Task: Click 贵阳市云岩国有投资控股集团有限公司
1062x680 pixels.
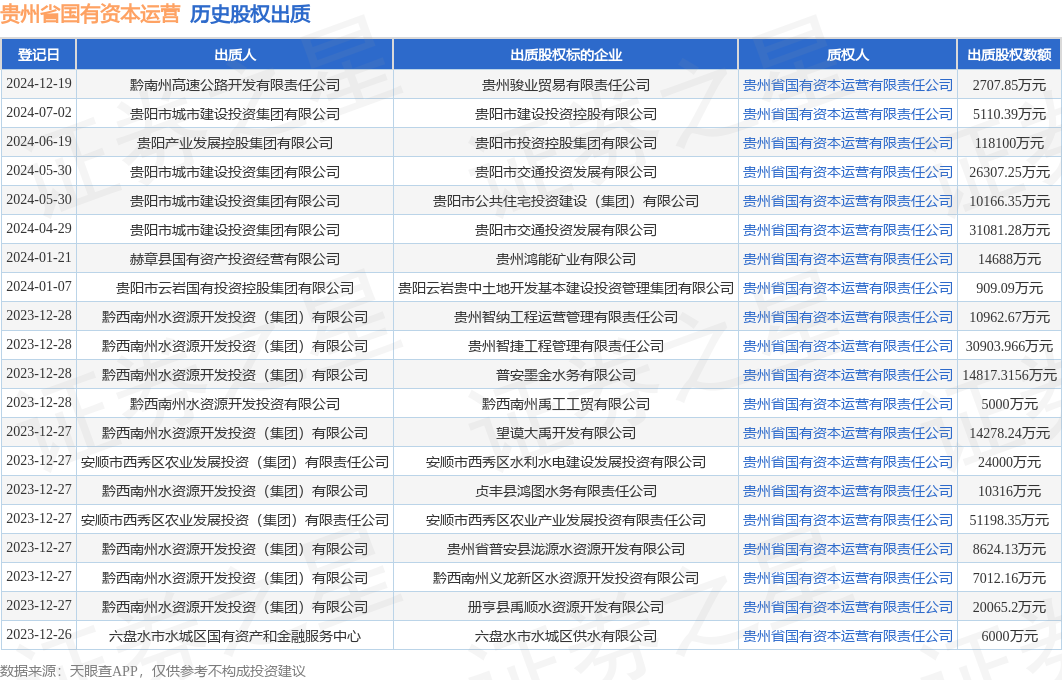Action: coord(235,289)
